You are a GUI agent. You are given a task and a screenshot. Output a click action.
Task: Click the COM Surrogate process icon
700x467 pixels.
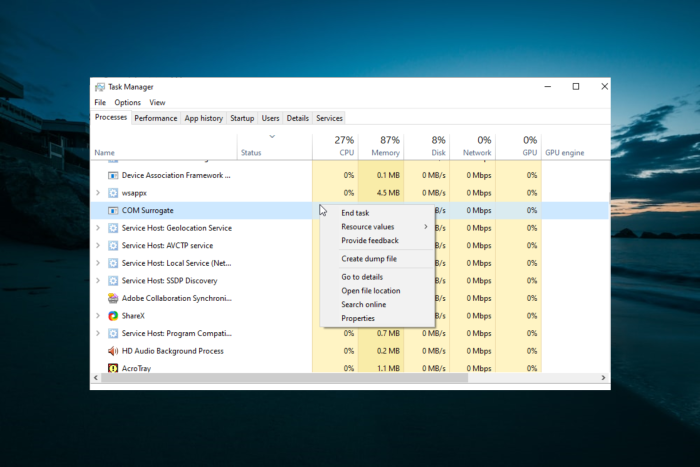tap(113, 211)
